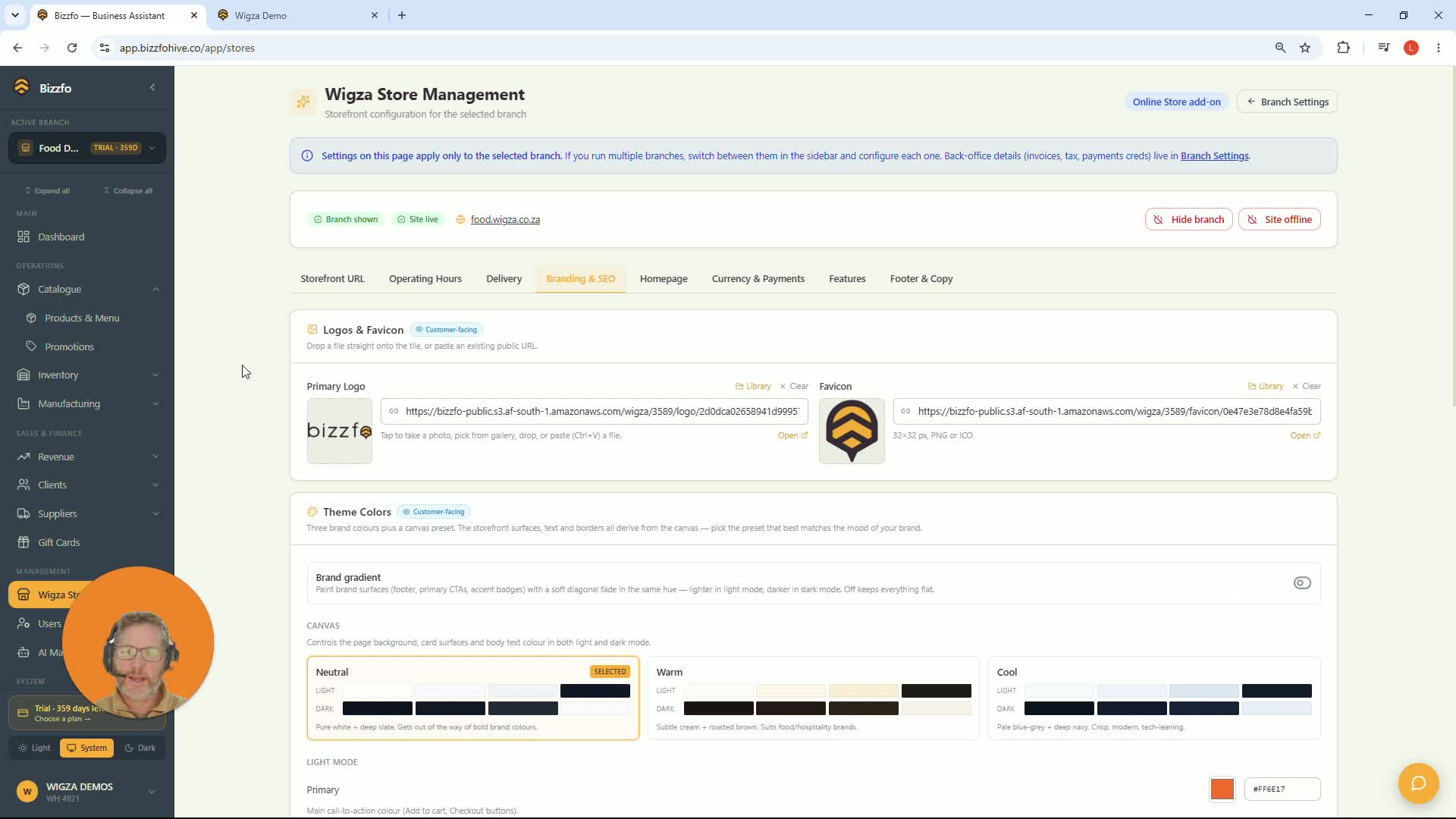Open the Food D... branch dropdown

pyautogui.click(x=87, y=148)
